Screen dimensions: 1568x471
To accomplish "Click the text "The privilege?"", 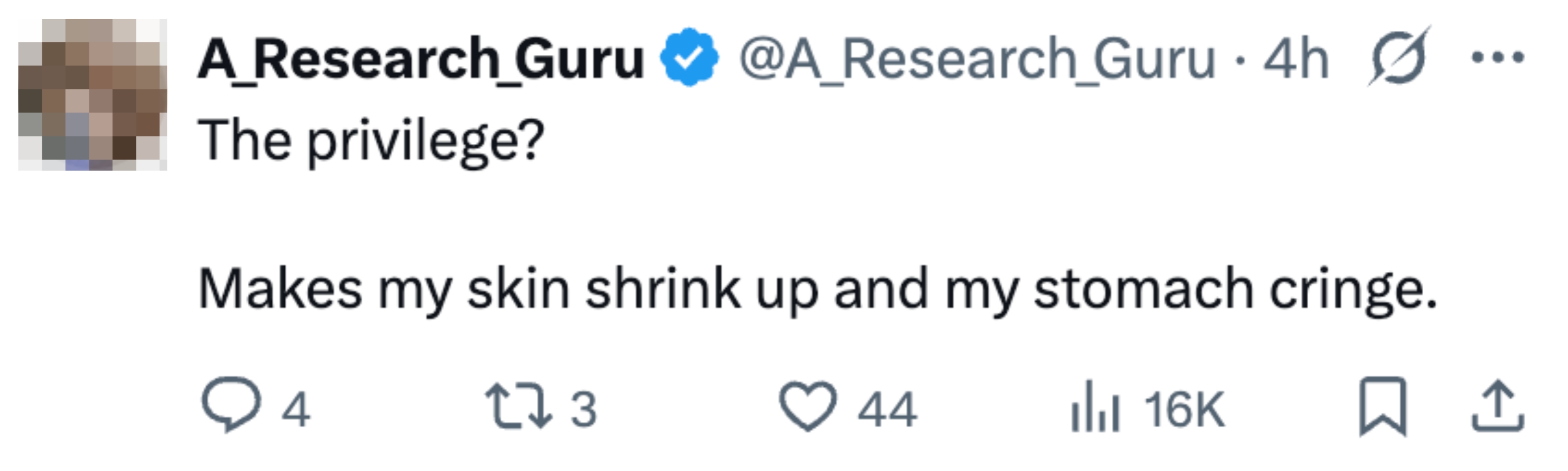I will tap(371, 141).
